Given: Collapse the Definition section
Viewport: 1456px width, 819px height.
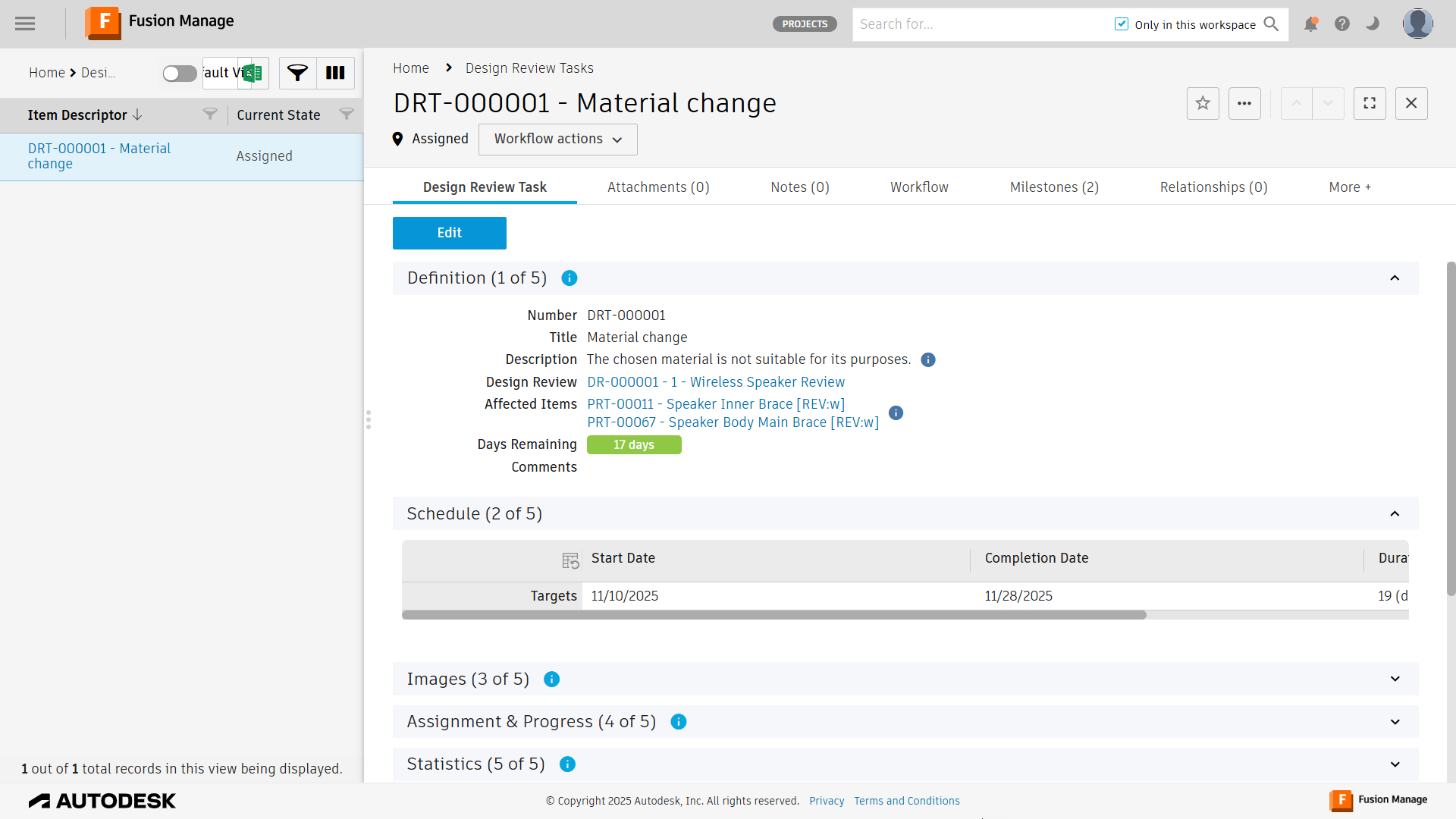Looking at the screenshot, I should tap(1395, 278).
